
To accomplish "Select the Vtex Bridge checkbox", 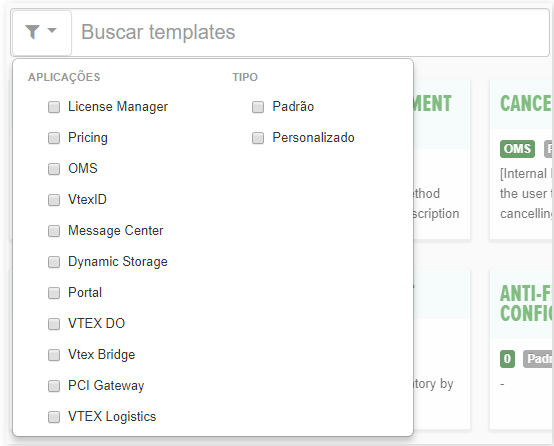I will 54,355.
